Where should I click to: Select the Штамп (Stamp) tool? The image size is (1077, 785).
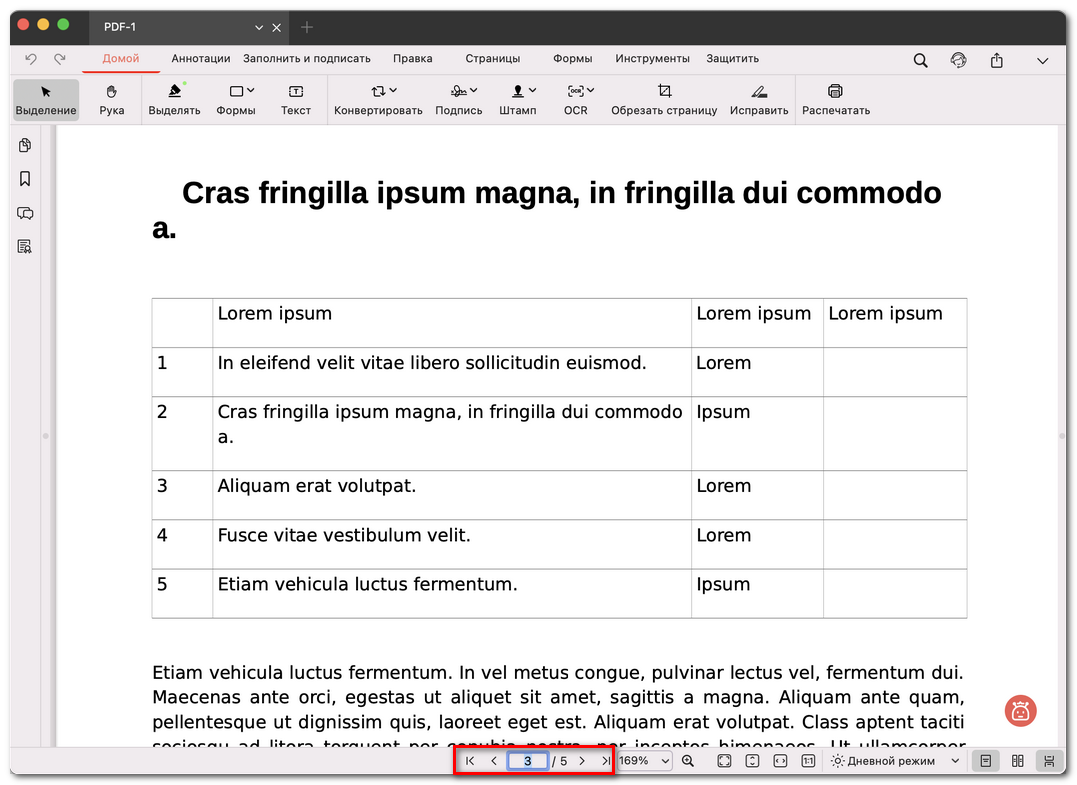coord(518,99)
